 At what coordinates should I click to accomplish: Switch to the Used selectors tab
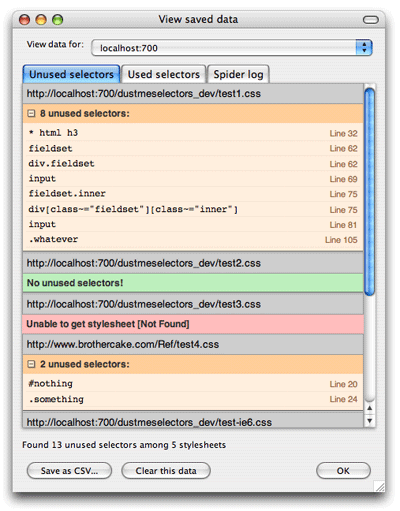pyautogui.click(x=164, y=74)
